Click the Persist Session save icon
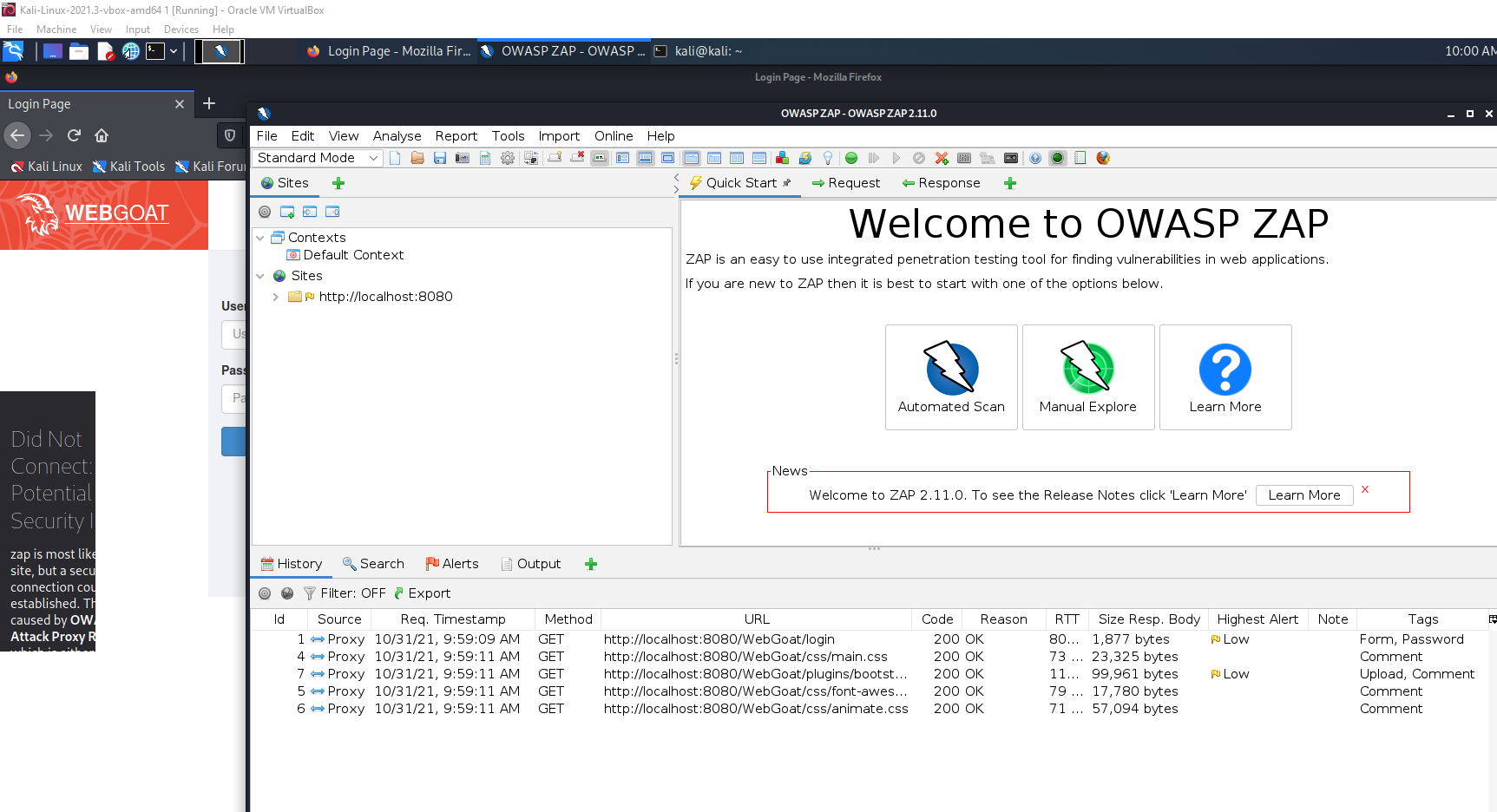The image size is (1497, 812). click(440, 158)
